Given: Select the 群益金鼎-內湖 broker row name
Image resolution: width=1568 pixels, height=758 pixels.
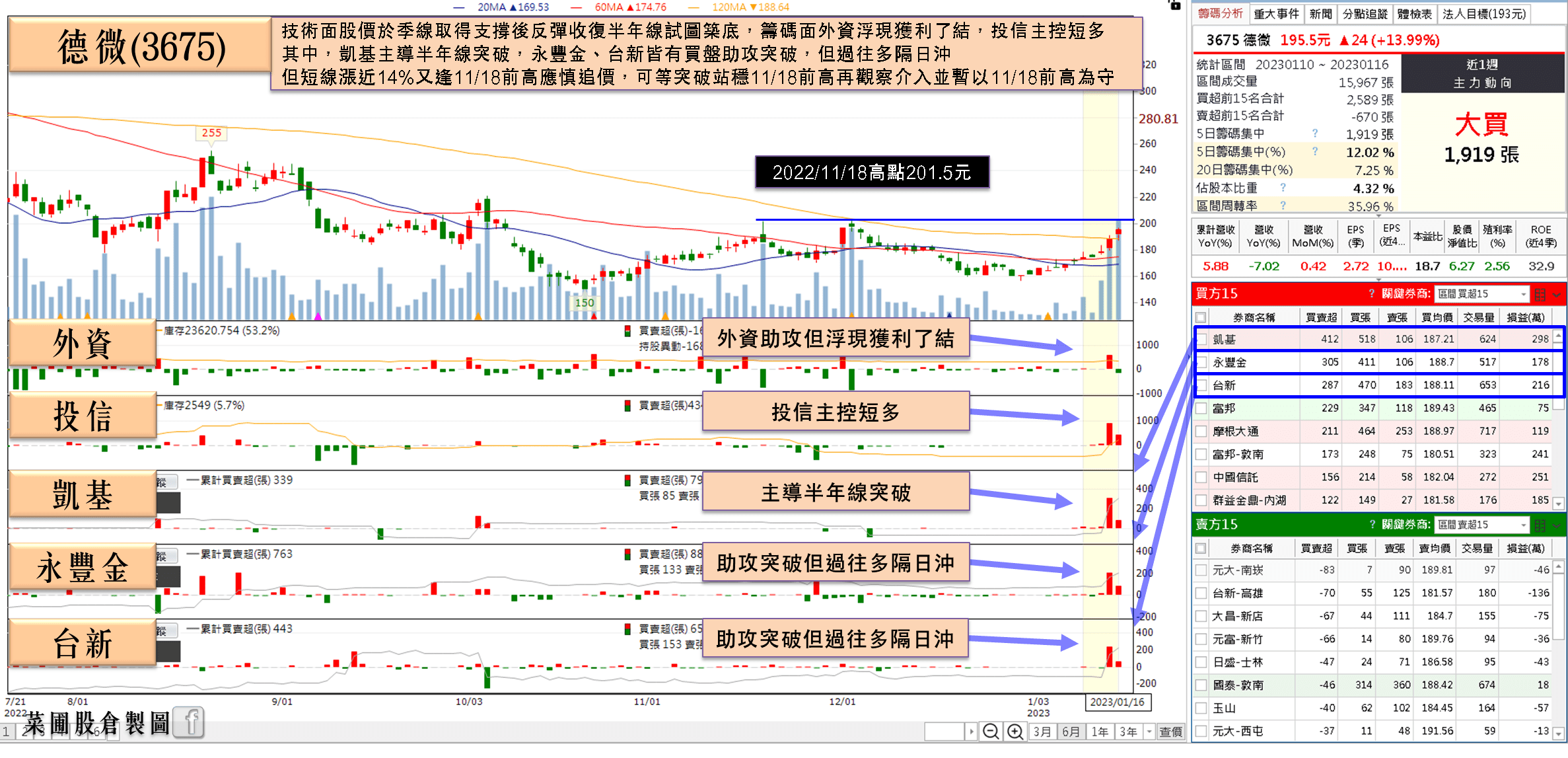Looking at the screenshot, I should click(1249, 500).
